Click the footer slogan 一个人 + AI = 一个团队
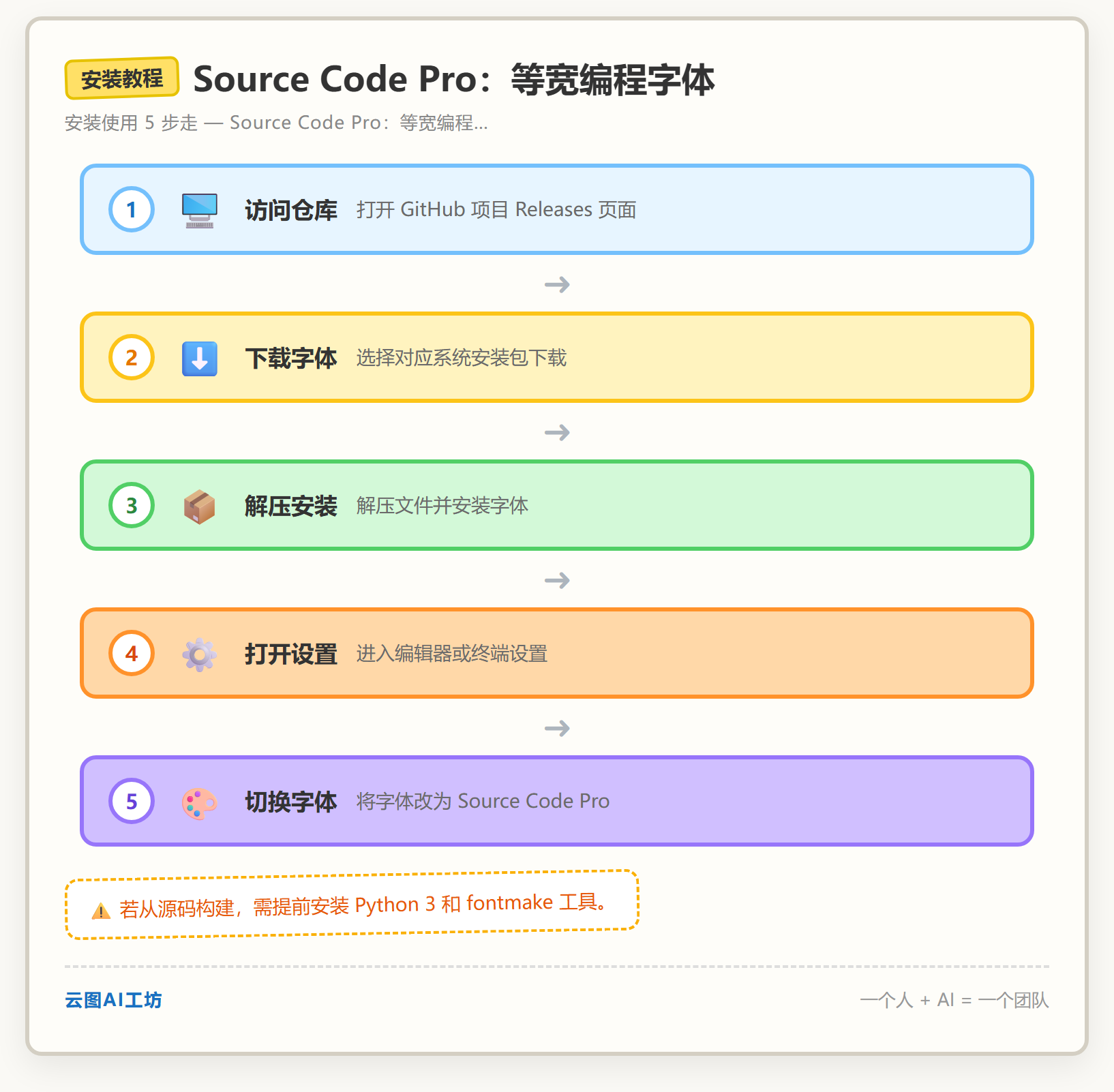Screen dimensions: 1114x1092 coord(954,1000)
